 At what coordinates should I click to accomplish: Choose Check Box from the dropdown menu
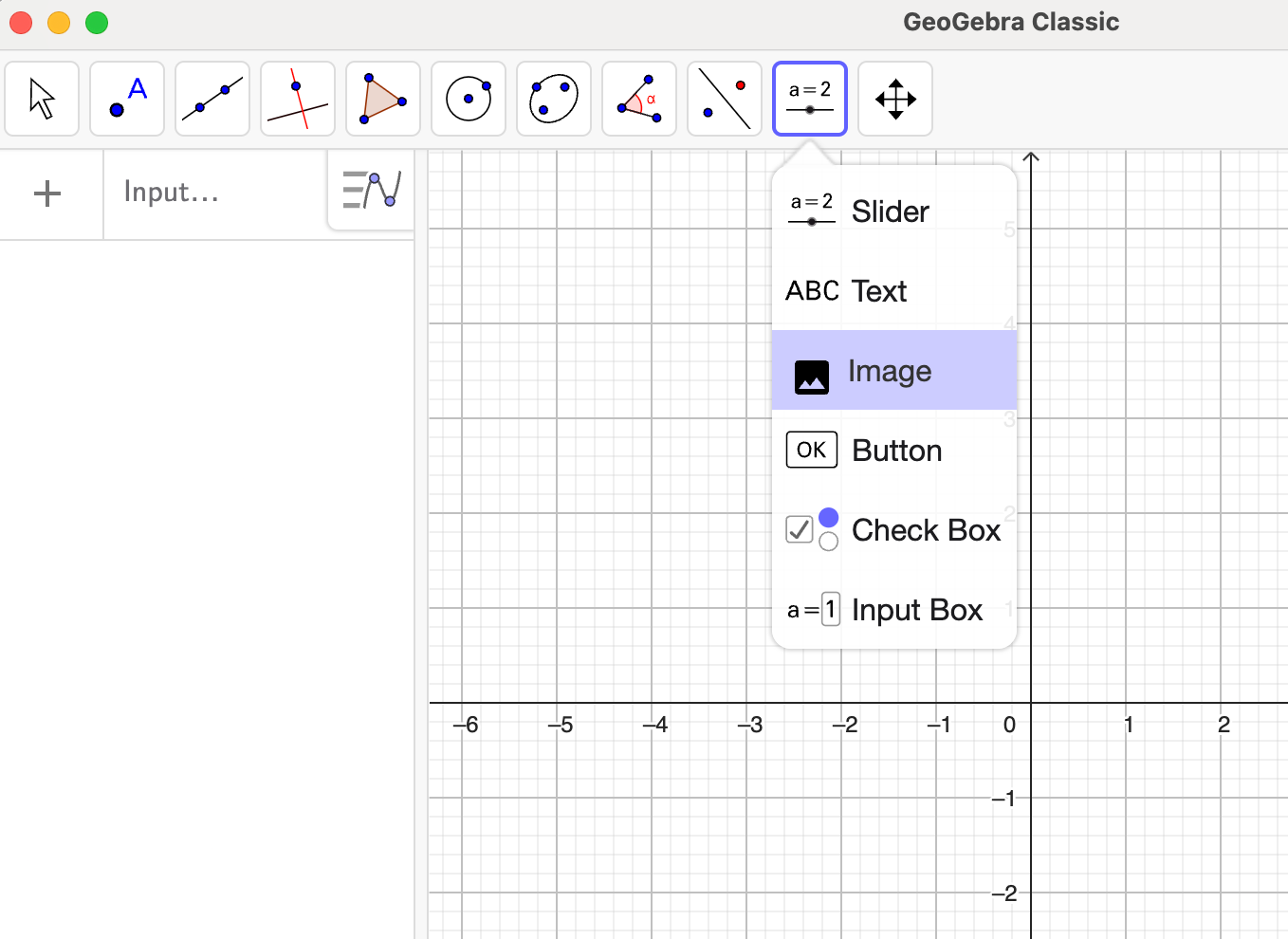(x=894, y=529)
